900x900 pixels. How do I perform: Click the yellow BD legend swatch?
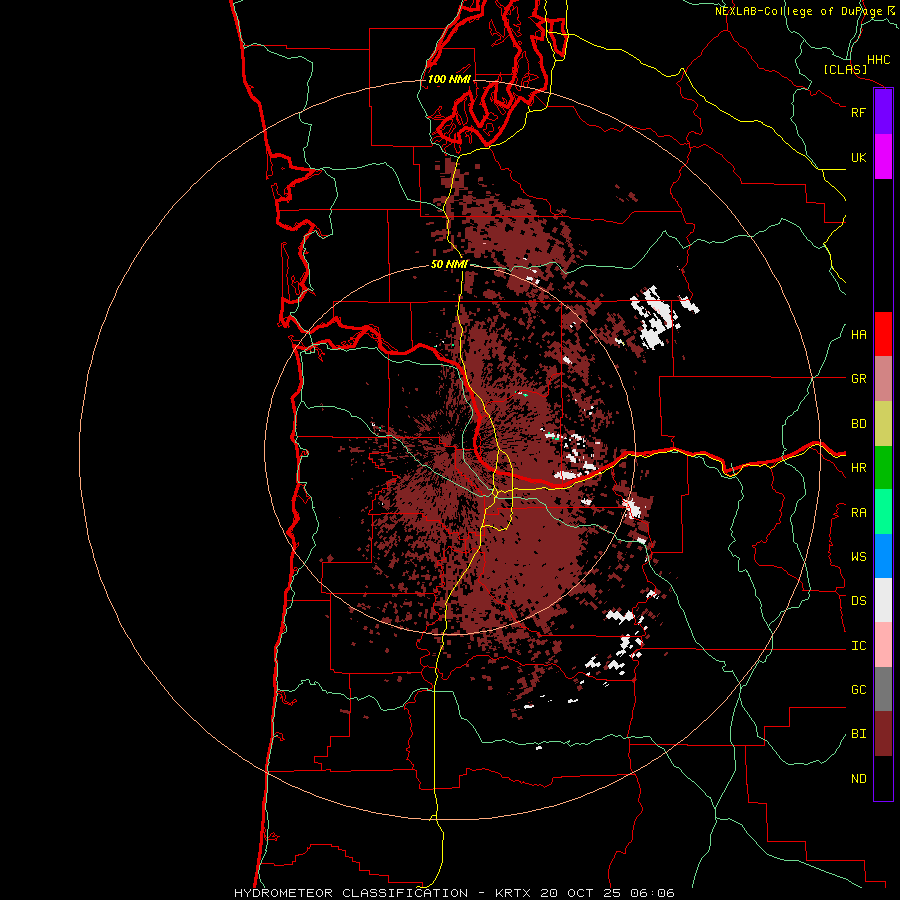click(x=883, y=424)
